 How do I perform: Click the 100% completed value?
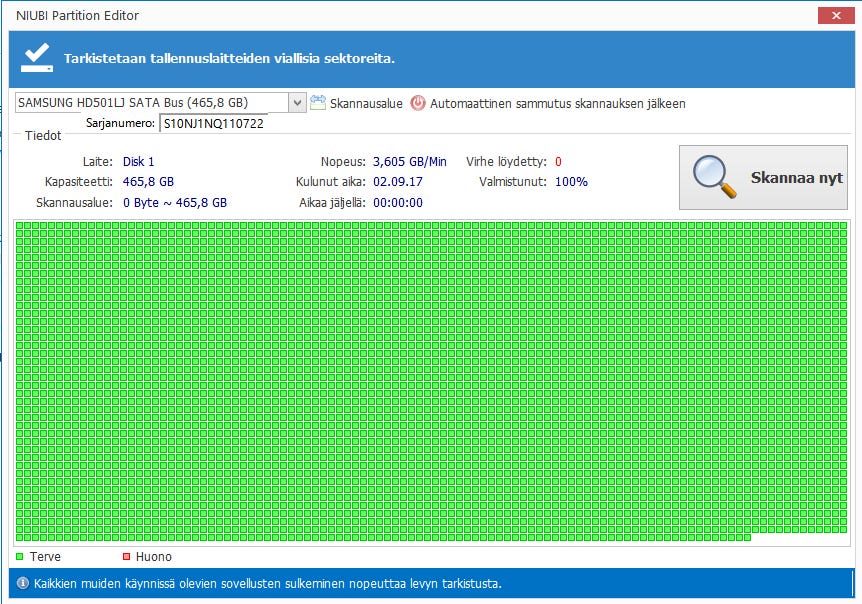tap(571, 181)
